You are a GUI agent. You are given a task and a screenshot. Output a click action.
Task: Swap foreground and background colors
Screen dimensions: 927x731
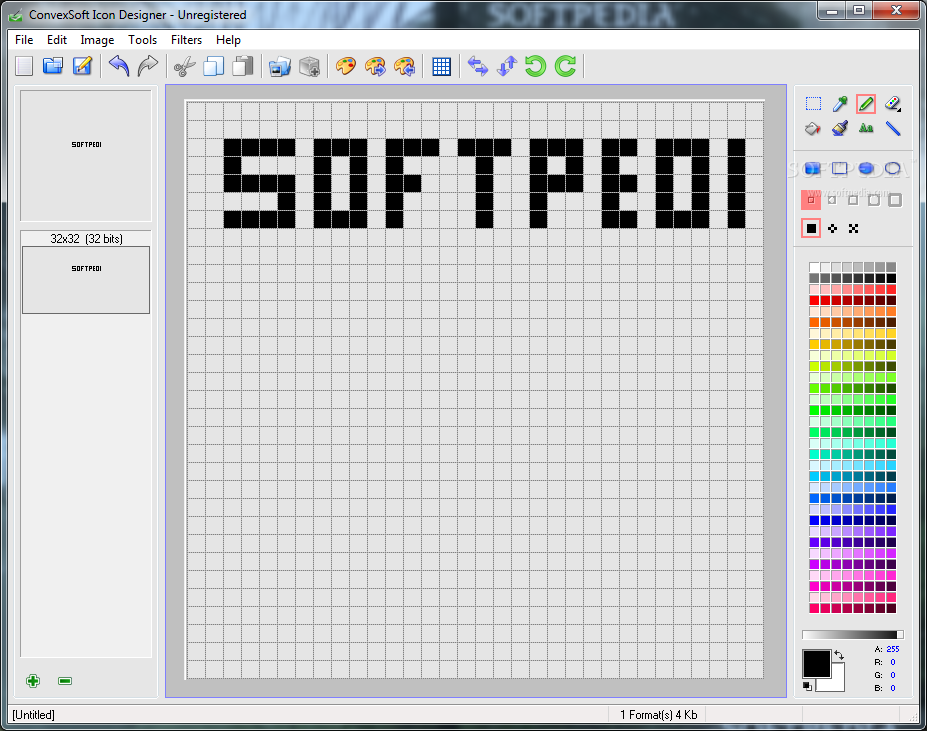pyautogui.click(x=838, y=655)
